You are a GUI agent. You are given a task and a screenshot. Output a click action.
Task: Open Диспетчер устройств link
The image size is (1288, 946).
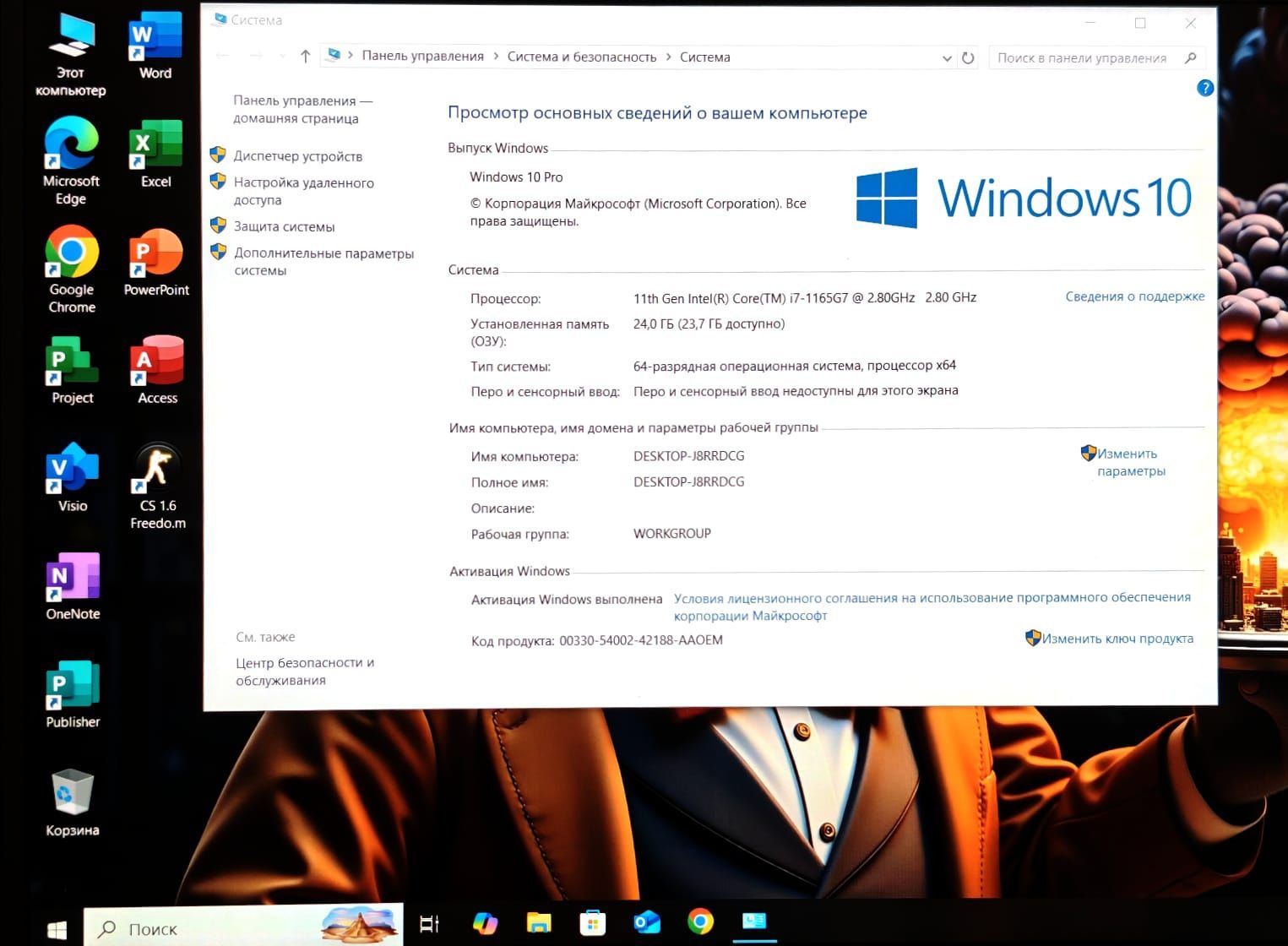298,156
